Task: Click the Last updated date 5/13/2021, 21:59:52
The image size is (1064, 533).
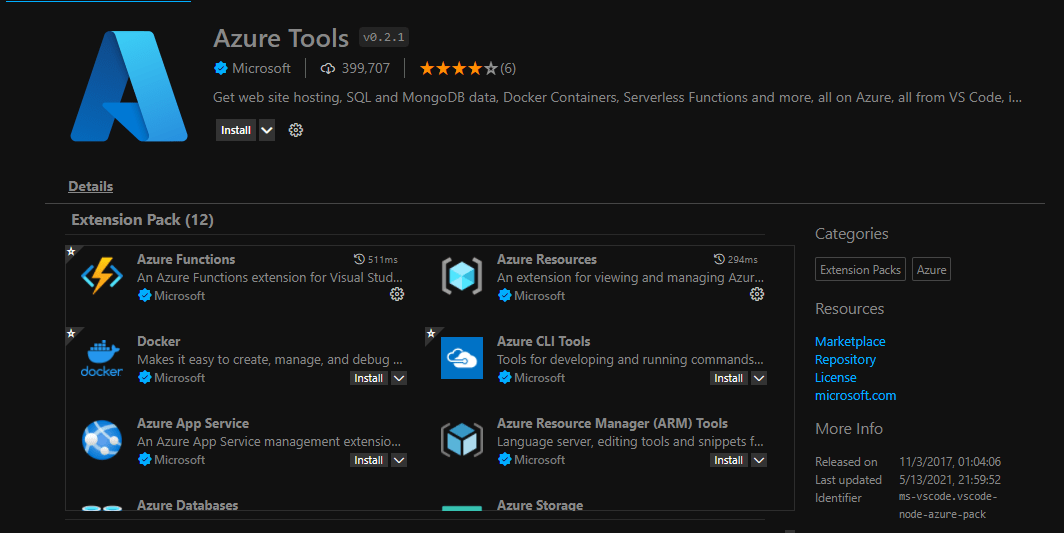Action: point(950,480)
